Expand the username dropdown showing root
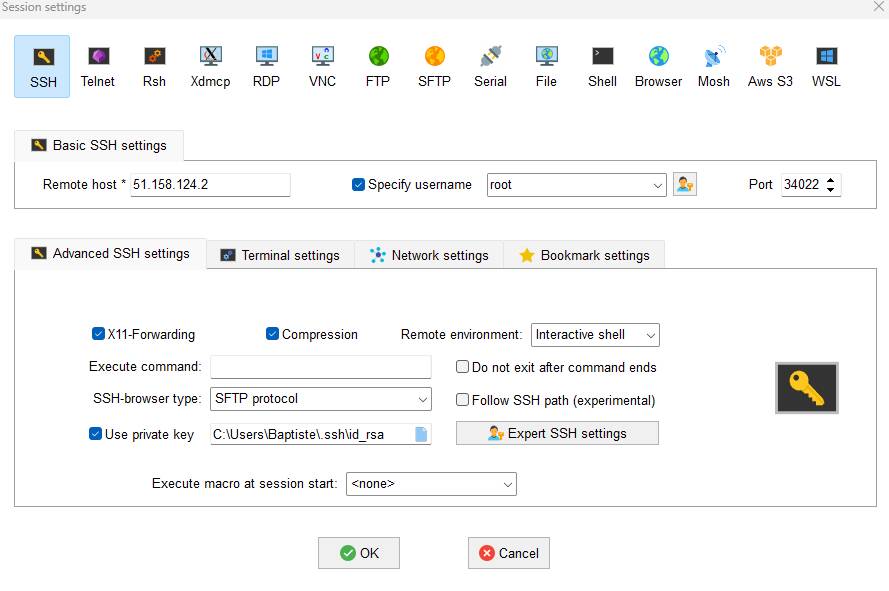Viewport: 889px width, 591px height. coord(657,185)
